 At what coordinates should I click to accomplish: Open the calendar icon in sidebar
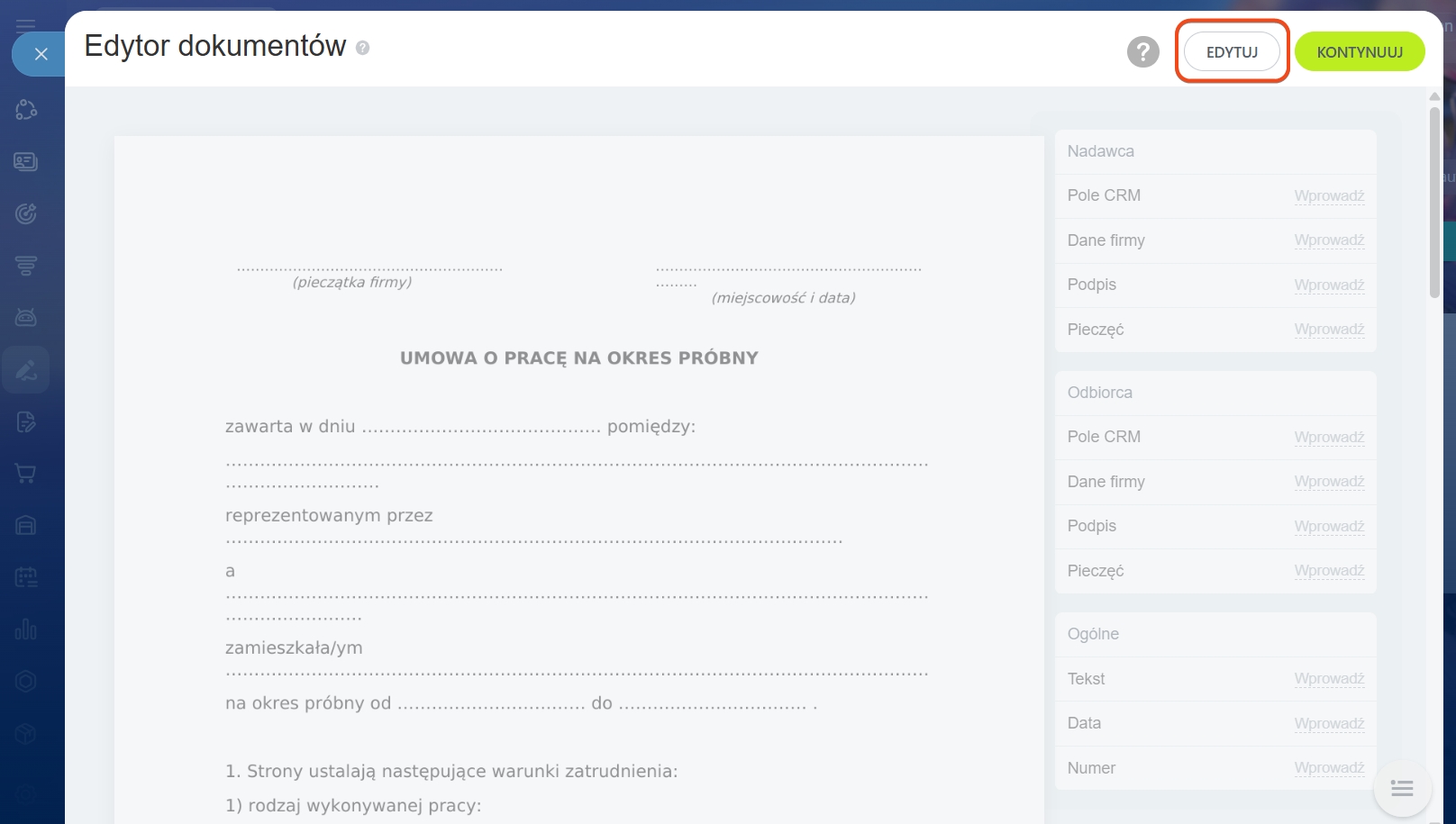pyautogui.click(x=26, y=577)
